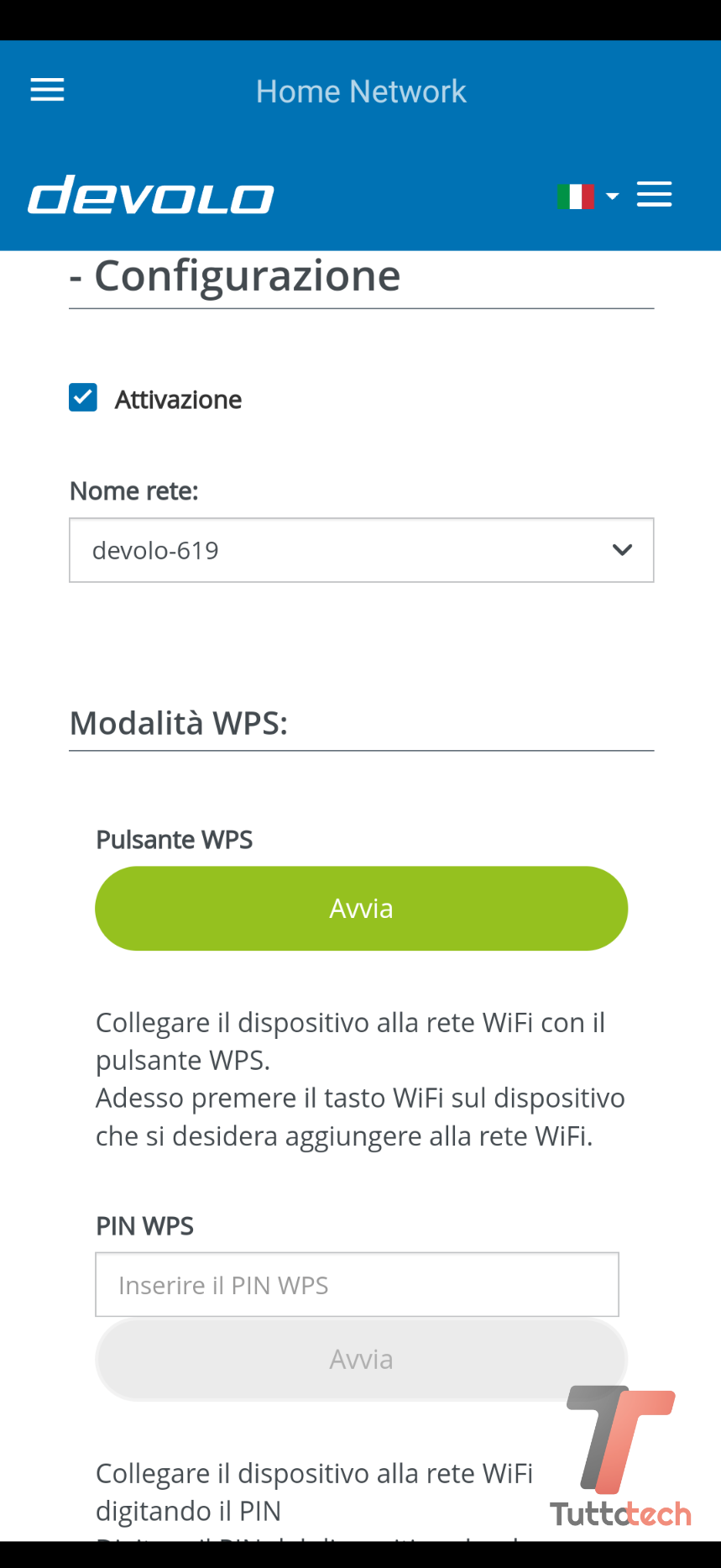The width and height of the screenshot is (721, 1568).
Task: Focus the Inserire il PIN WPS field
Action: (x=357, y=1285)
